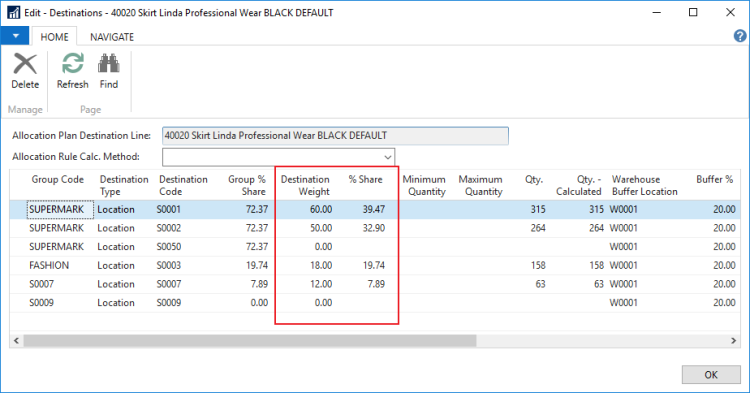Click Destination Weight 50.00
Image resolution: width=750 pixels, height=393 pixels.
321,228
